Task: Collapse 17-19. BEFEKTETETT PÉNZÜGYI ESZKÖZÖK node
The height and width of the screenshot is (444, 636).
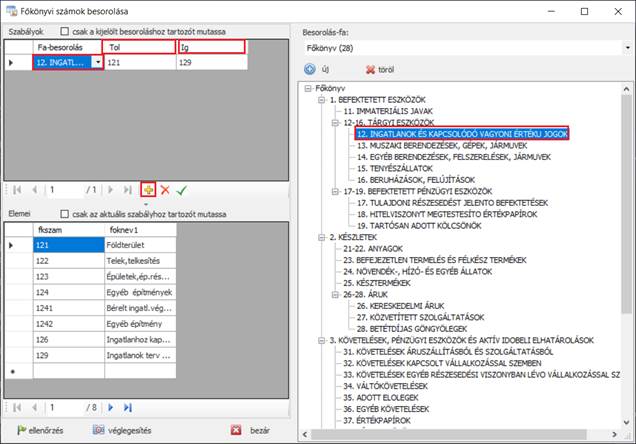Action: point(335,191)
